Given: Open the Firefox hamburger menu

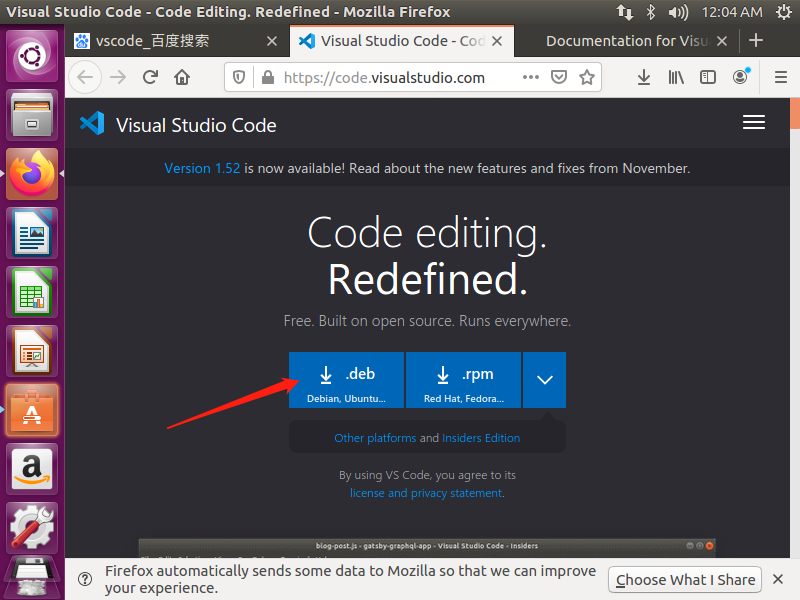Looking at the screenshot, I should 781,78.
